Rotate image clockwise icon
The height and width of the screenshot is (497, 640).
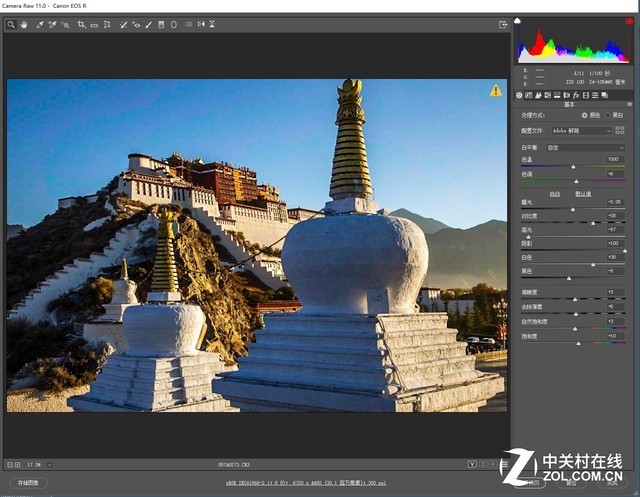tap(212, 24)
